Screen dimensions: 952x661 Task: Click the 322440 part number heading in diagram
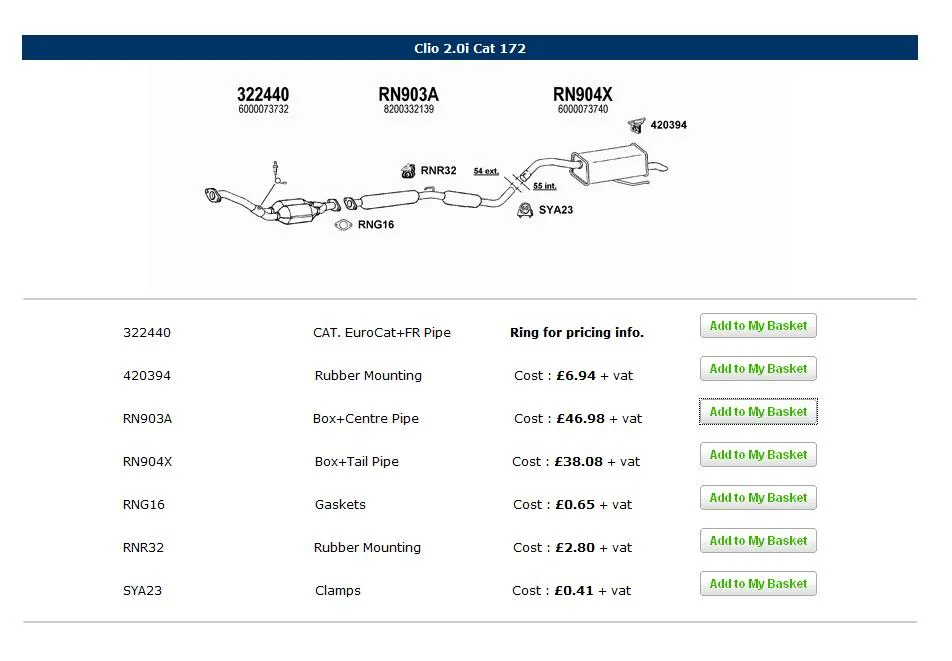point(263,95)
